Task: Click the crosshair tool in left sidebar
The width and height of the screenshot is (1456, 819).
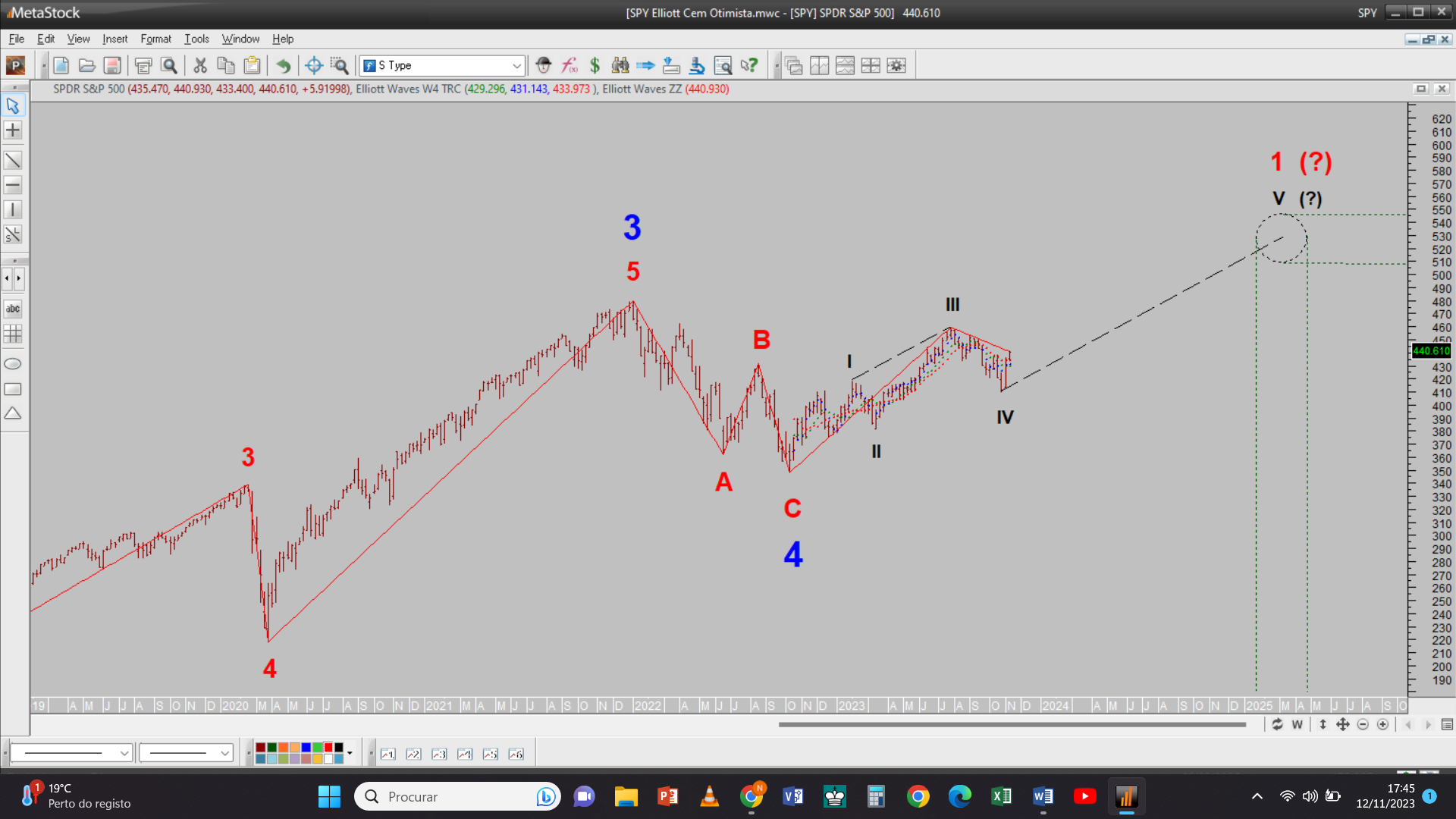Action: coord(13,130)
